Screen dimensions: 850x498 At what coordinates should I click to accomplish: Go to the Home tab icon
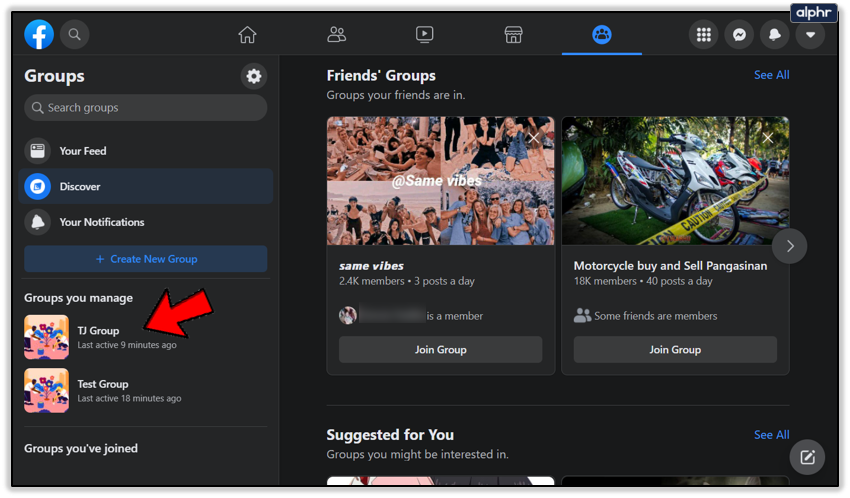pyautogui.click(x=247, y=35)
